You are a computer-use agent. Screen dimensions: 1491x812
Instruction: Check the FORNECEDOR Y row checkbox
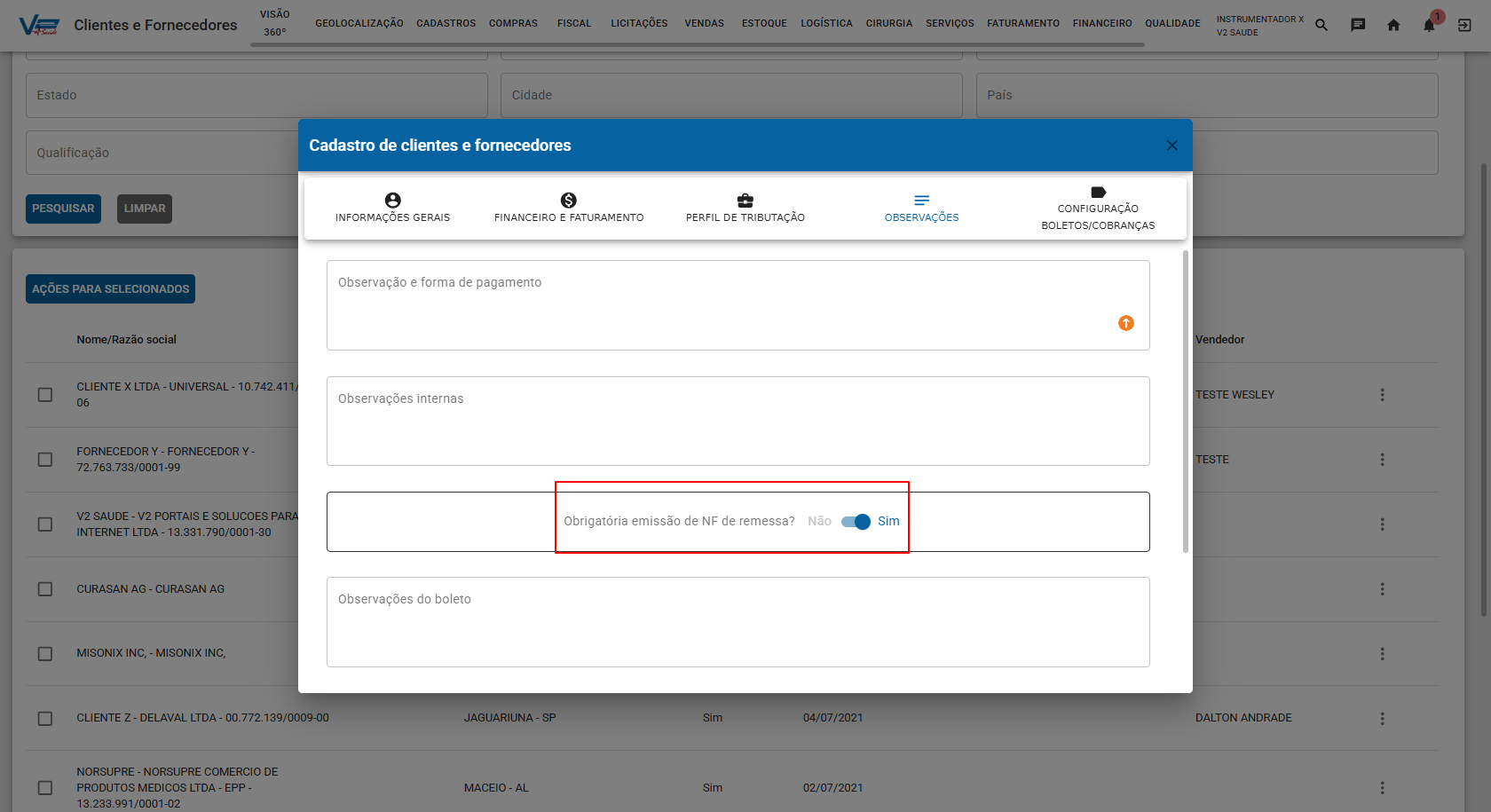45,460
